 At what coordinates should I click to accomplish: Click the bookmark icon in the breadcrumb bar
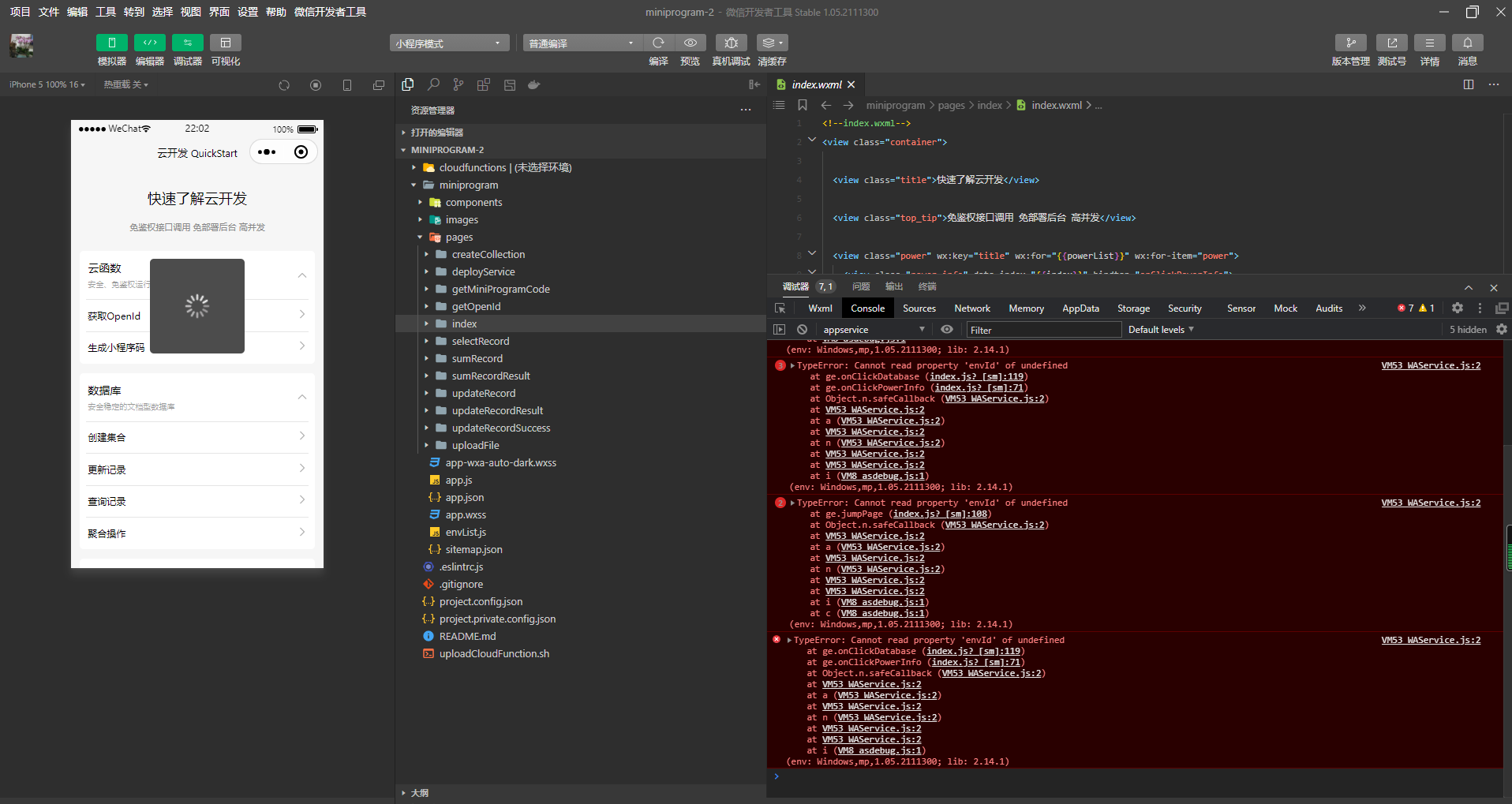click(x=803, y=105)
